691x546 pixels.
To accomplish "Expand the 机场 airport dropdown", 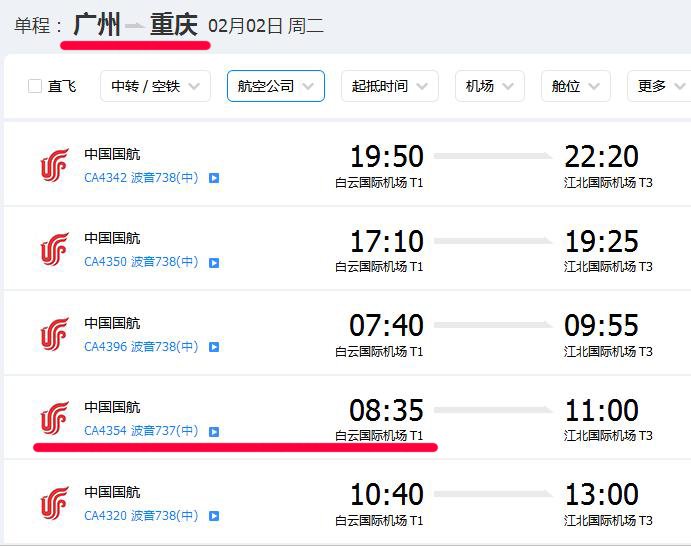I will tap(490, 86).
